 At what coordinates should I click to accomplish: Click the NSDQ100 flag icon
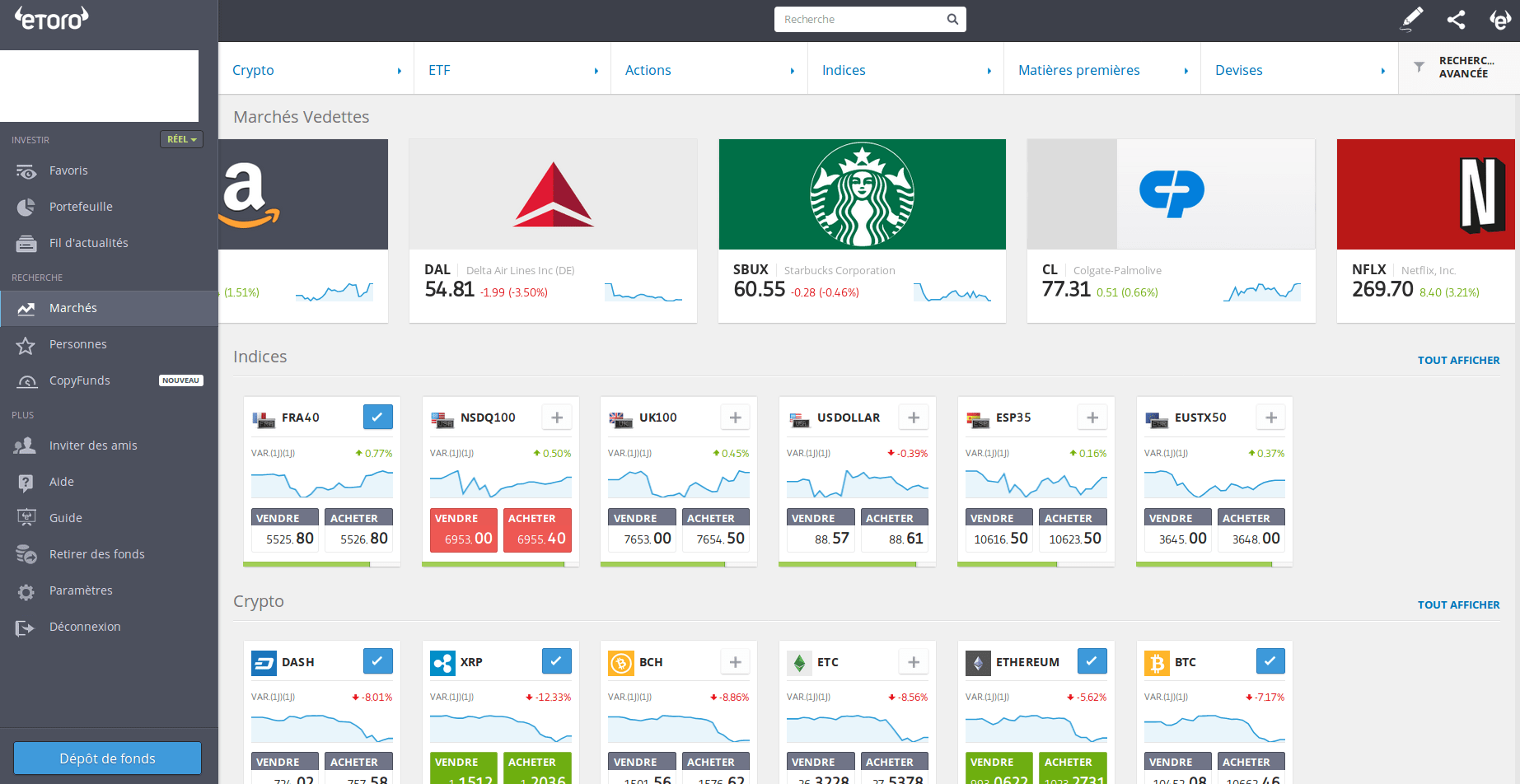[442, 419]
